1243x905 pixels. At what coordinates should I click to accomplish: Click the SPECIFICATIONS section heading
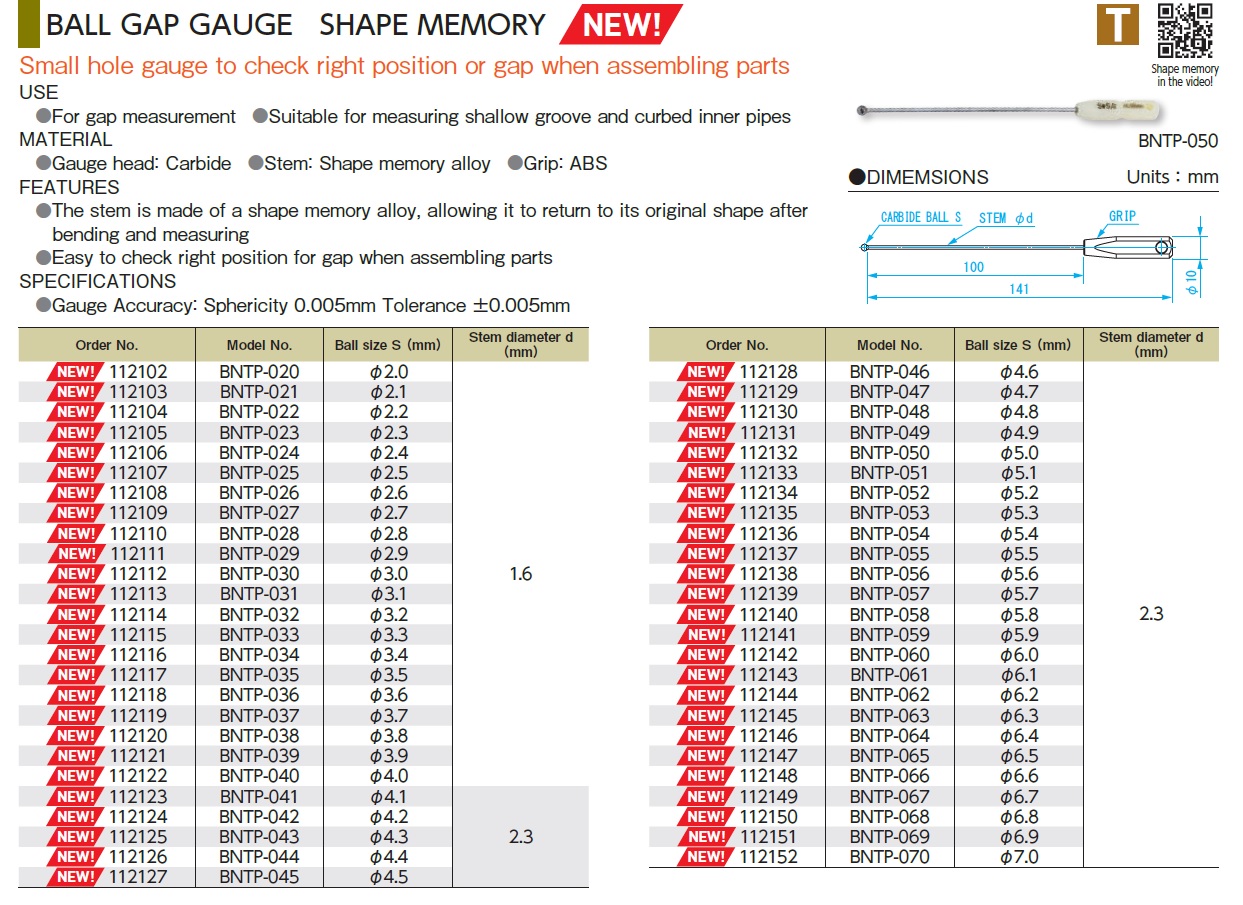pyautogui.click(x=98, y=281)
